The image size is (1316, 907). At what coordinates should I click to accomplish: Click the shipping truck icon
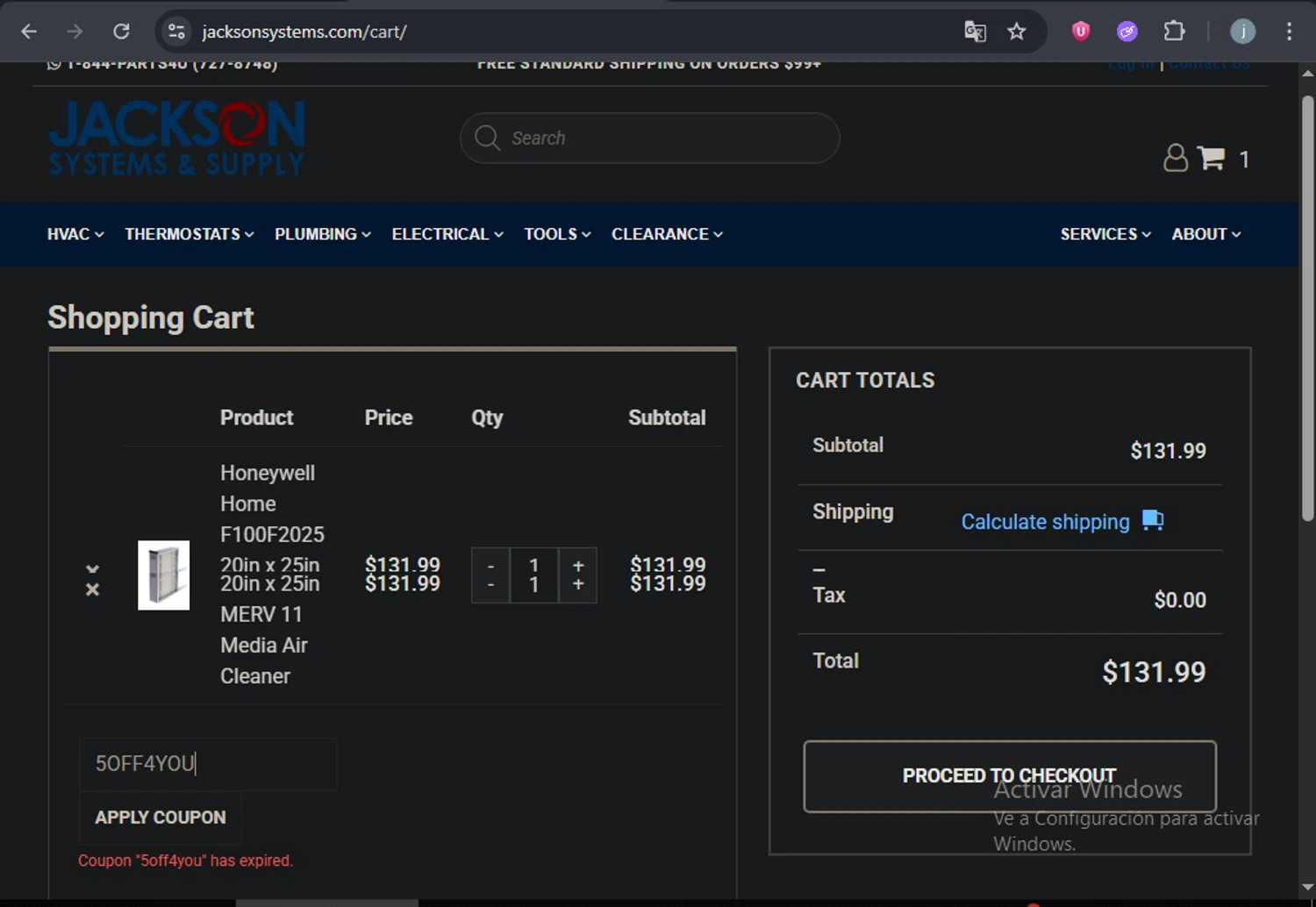(1153, 520)
